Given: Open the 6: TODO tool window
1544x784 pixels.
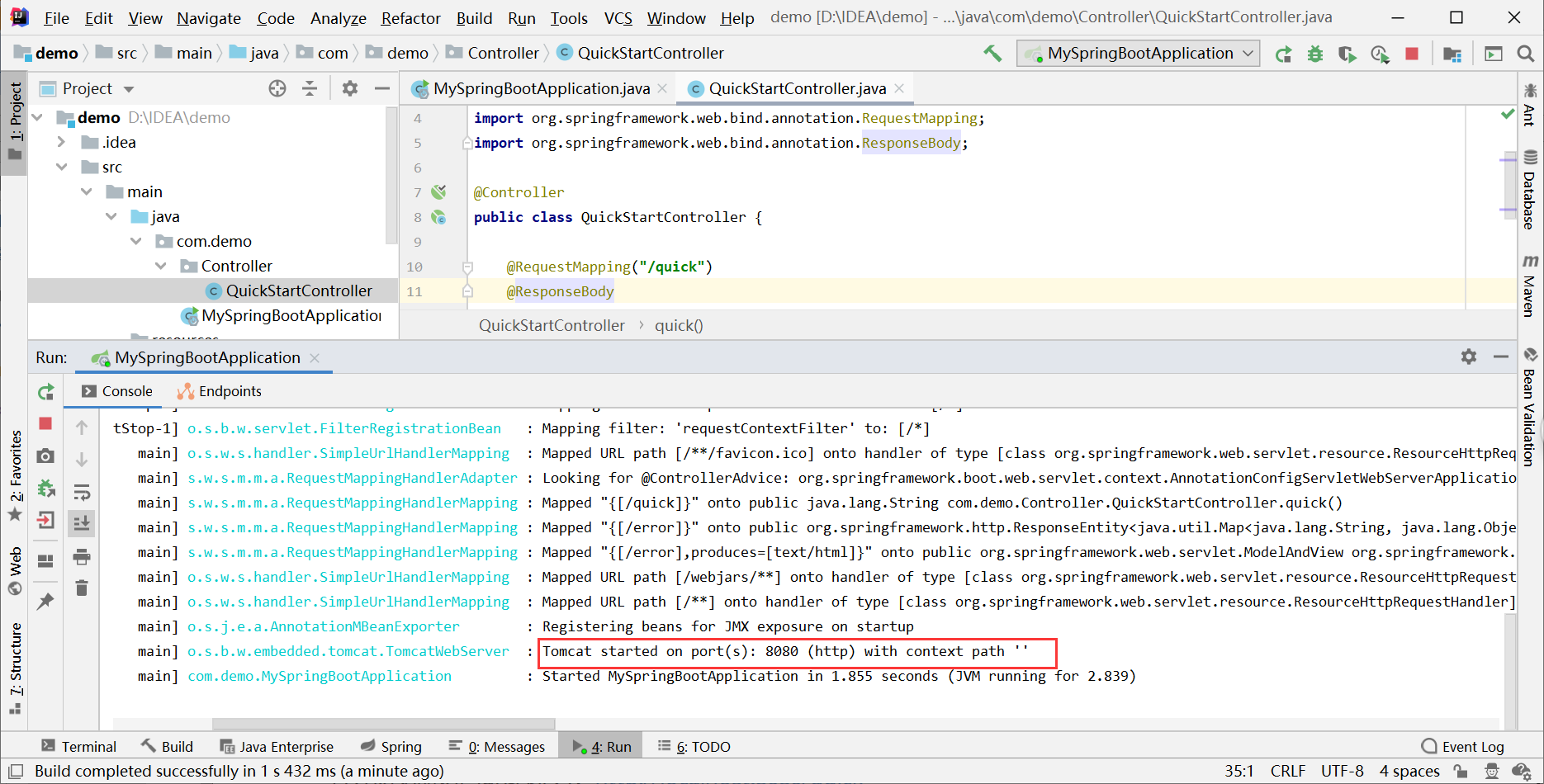Looking at the screenshot, I should coord(694,746).
